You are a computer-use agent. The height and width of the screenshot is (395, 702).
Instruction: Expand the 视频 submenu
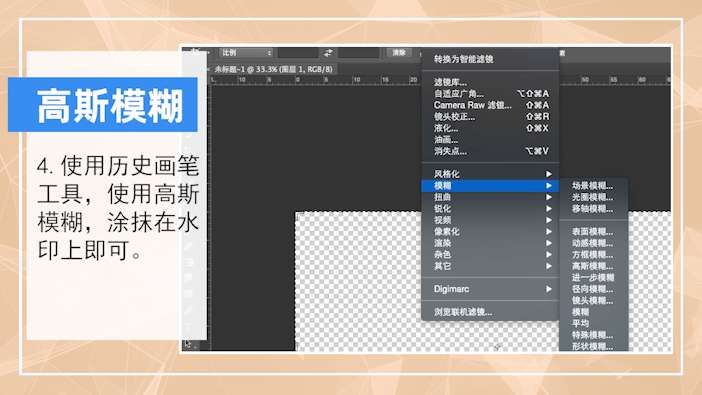(x=490, y=220)
